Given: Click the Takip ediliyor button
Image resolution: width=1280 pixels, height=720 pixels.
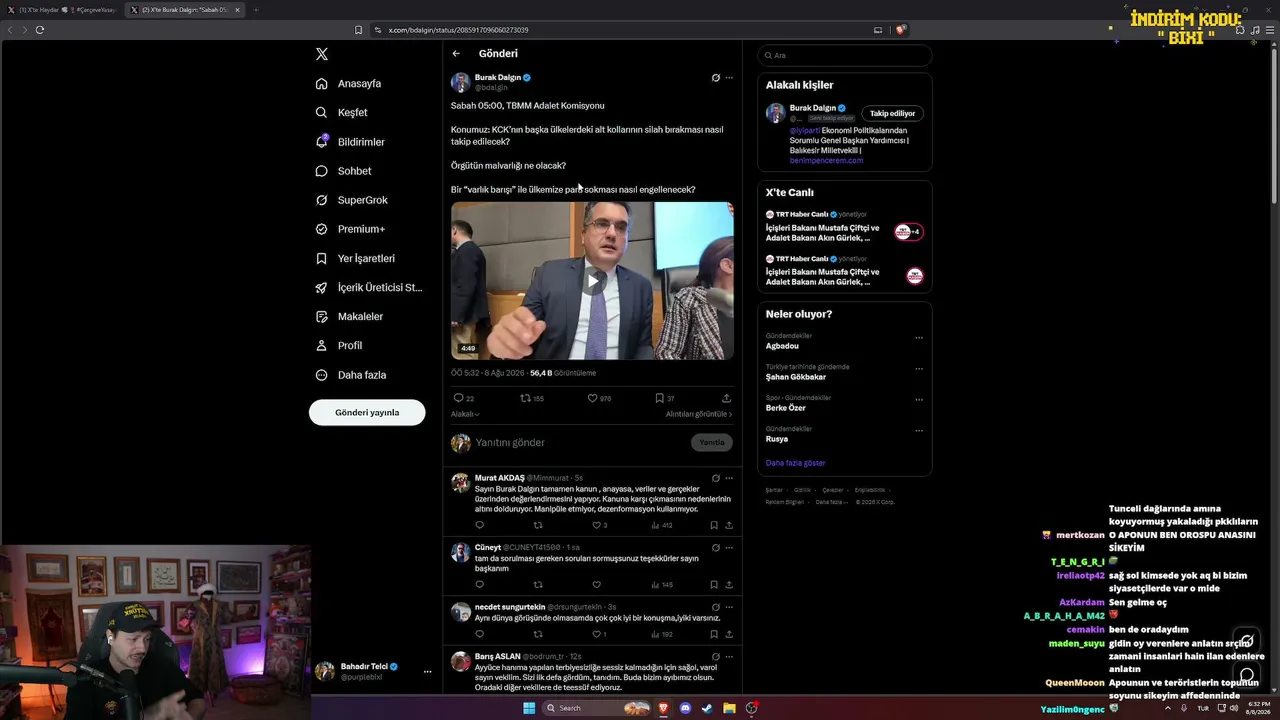Looking at the screenshot, I should pyautogui.click(x=892, y=113).
